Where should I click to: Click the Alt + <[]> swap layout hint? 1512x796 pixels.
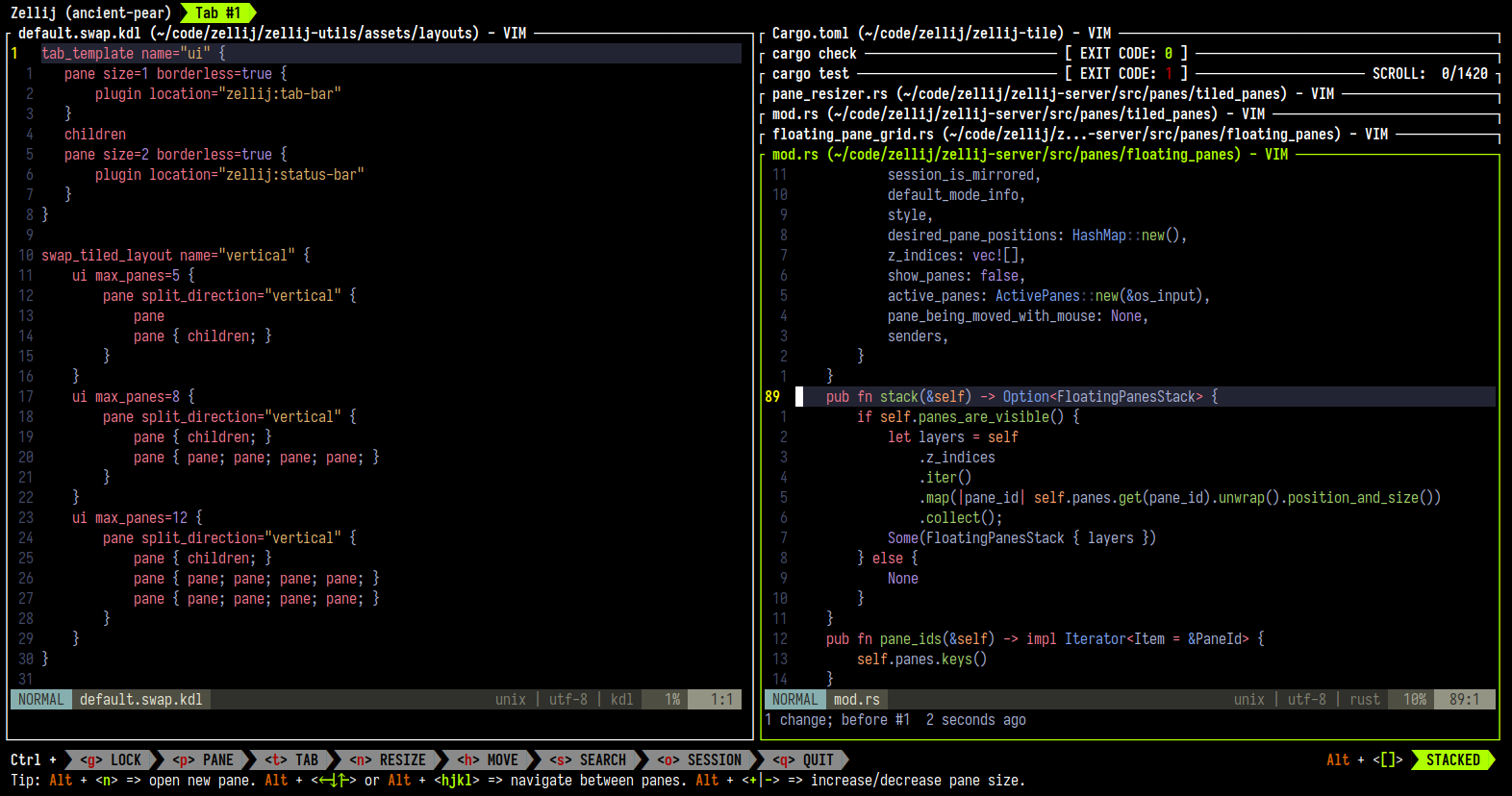(x=1365, y=759)
